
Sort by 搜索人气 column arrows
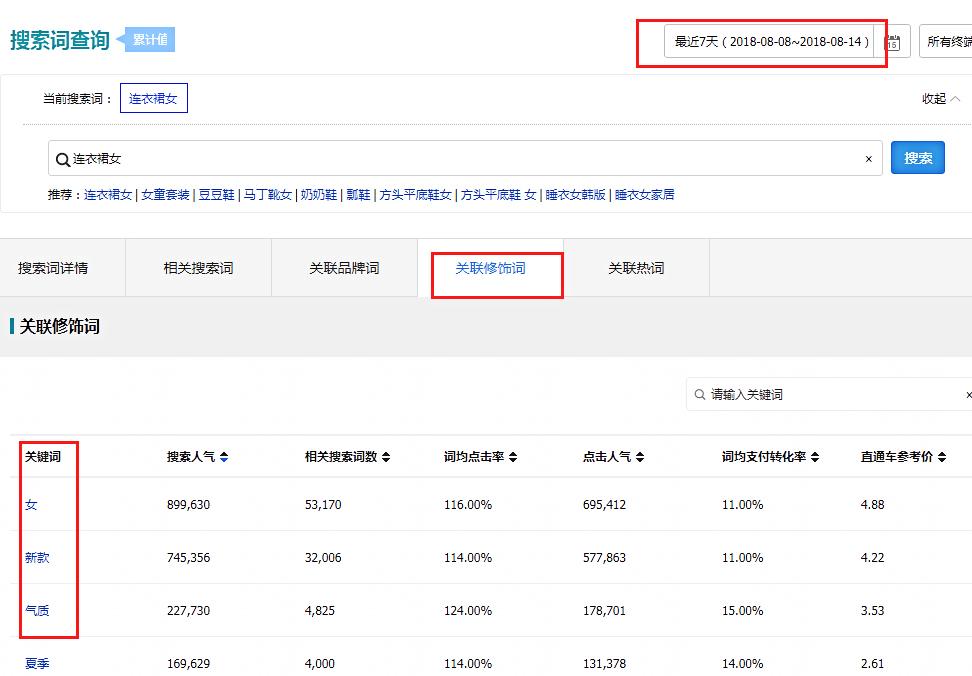[x=224, y=457]
